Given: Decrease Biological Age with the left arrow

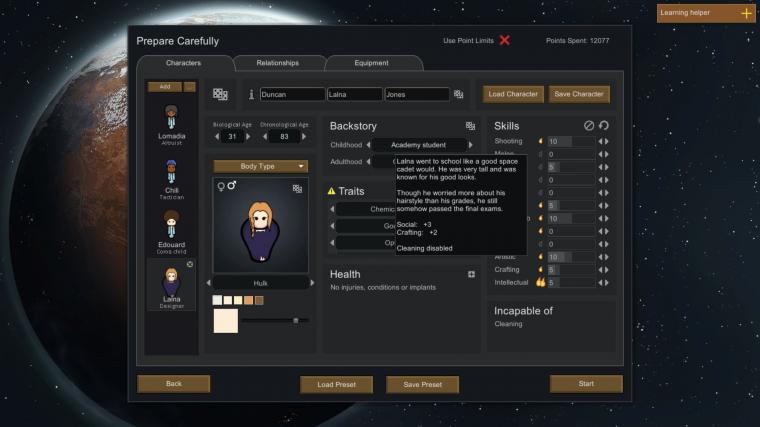Looking at the screenshot, I should click(x=217, y=137).
